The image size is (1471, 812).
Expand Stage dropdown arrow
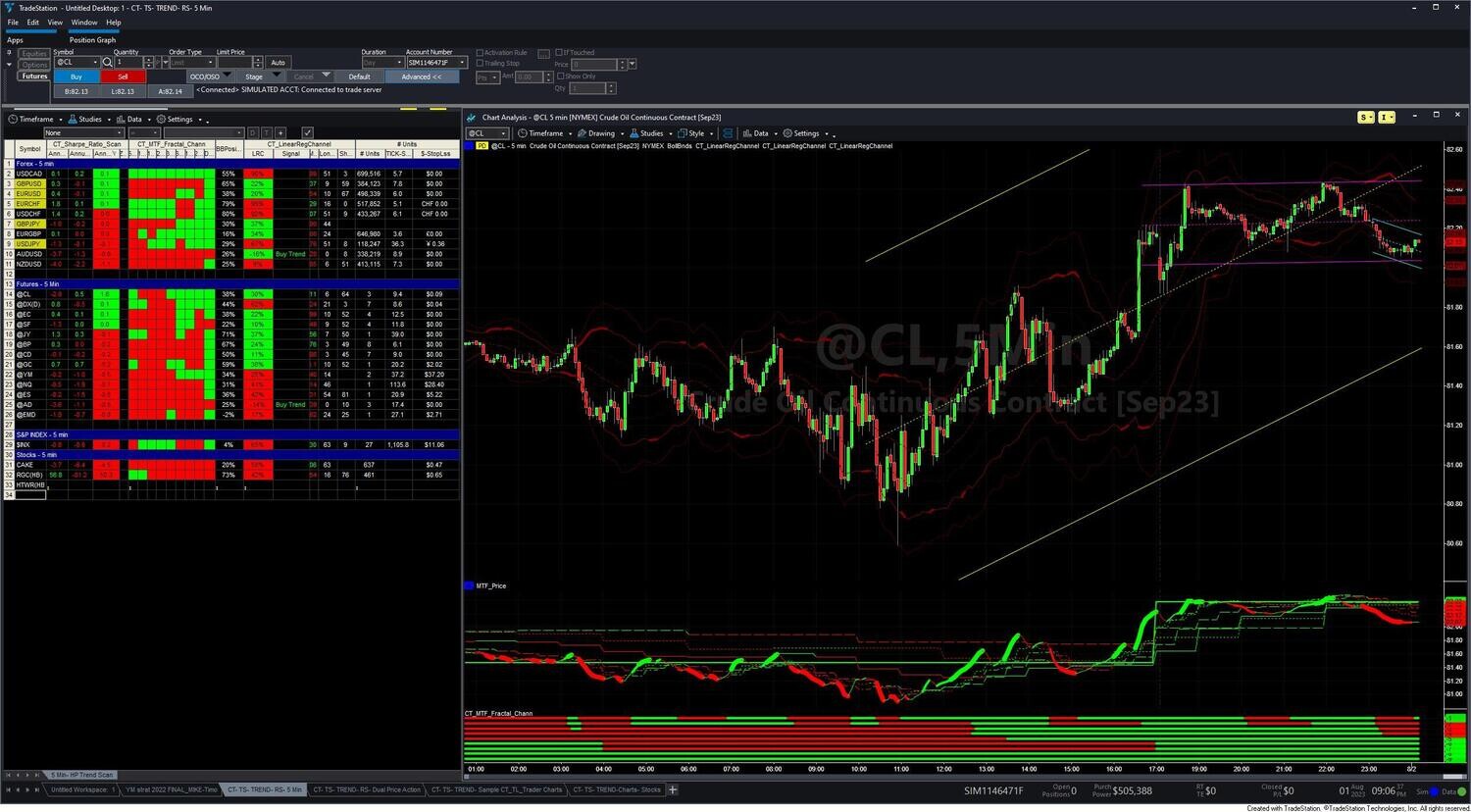(x=277, y=76)
